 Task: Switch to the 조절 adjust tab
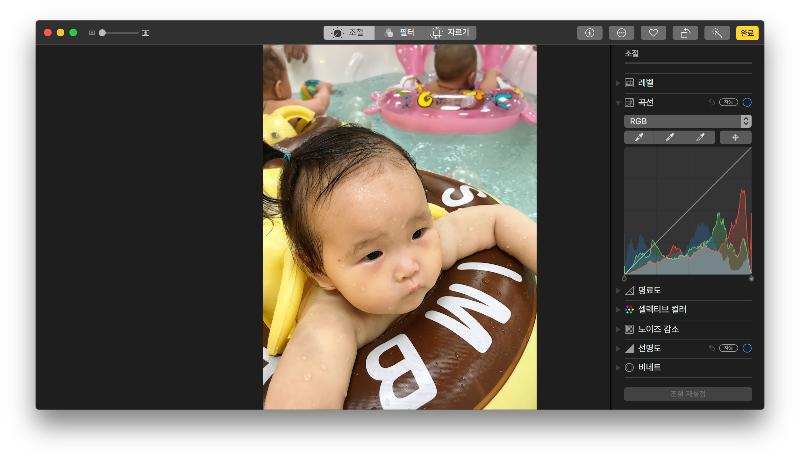click(349, 33)
